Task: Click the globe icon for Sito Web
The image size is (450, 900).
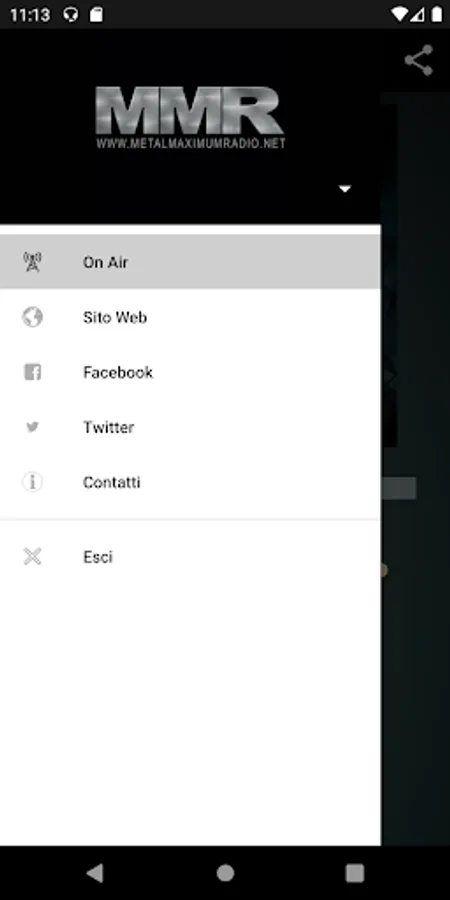Action: pyautogui.click(x=32, y=317)
